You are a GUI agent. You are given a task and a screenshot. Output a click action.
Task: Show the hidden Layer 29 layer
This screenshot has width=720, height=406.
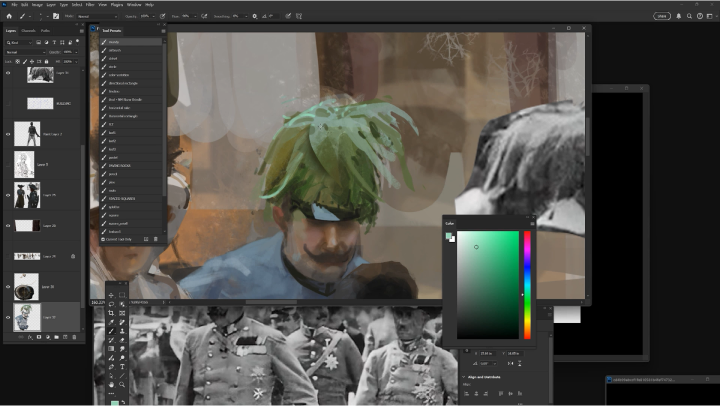coord(8,256)
